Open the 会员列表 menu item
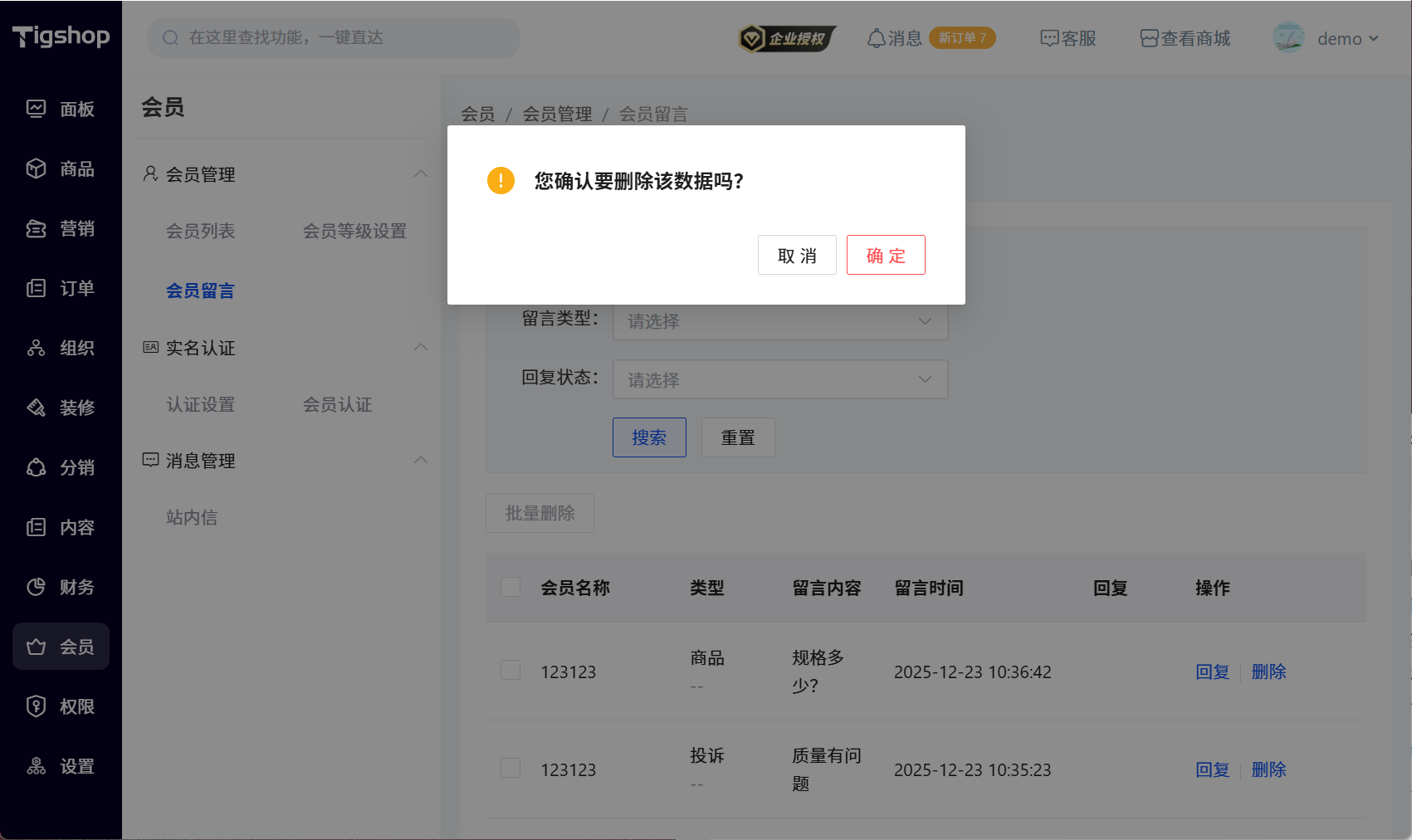The image size is (1412, 840). (200, 231)
